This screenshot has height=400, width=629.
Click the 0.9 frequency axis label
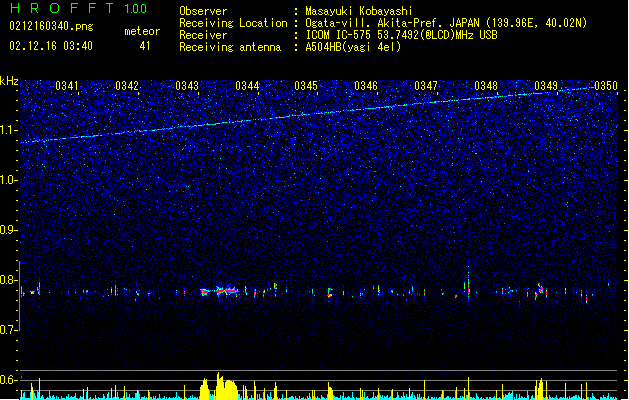8,230
